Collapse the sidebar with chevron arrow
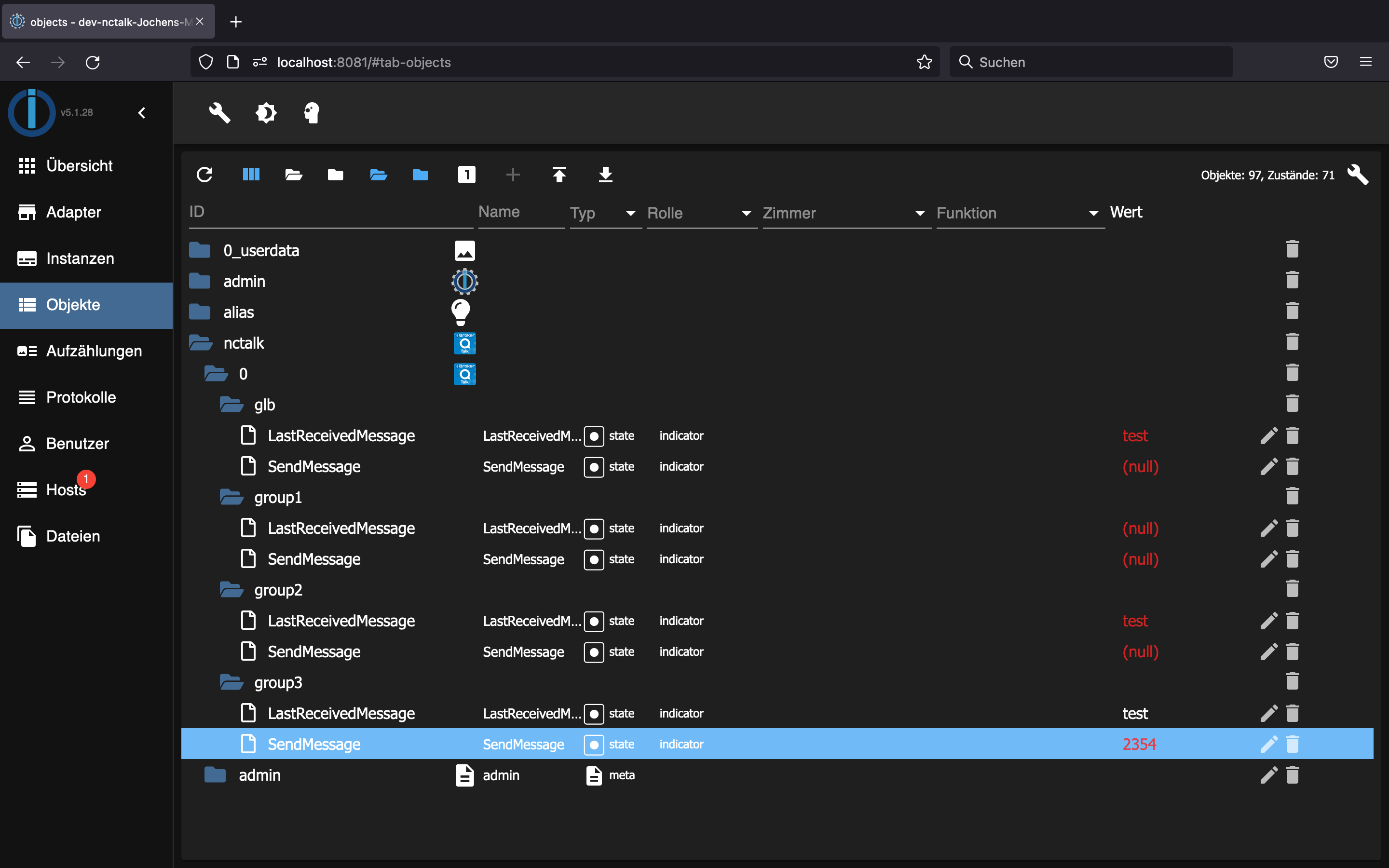 pyautogui.click(x=142, y=112)
